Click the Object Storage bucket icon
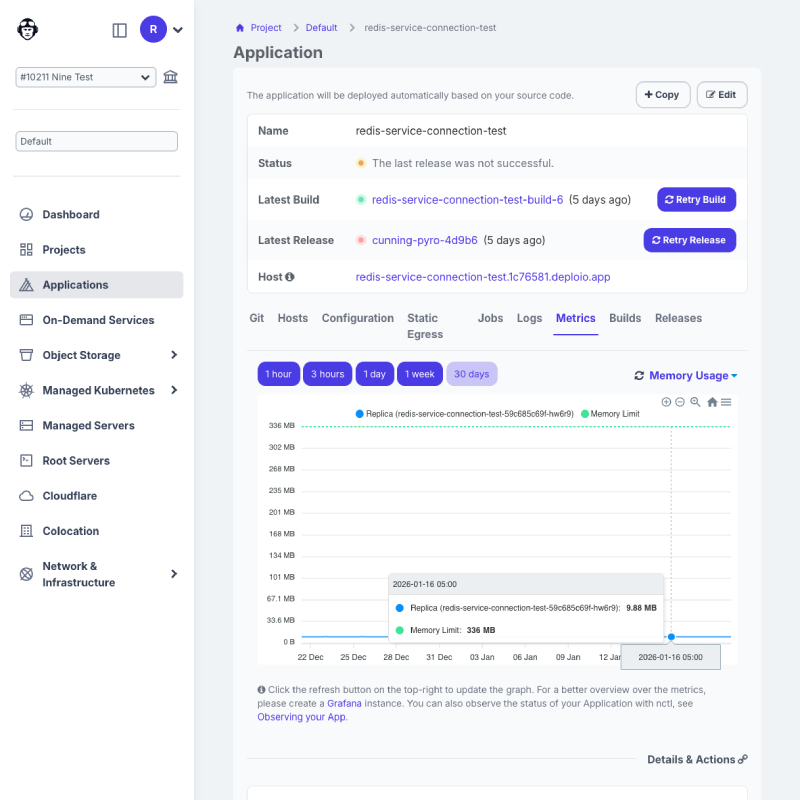 point(26,355)
